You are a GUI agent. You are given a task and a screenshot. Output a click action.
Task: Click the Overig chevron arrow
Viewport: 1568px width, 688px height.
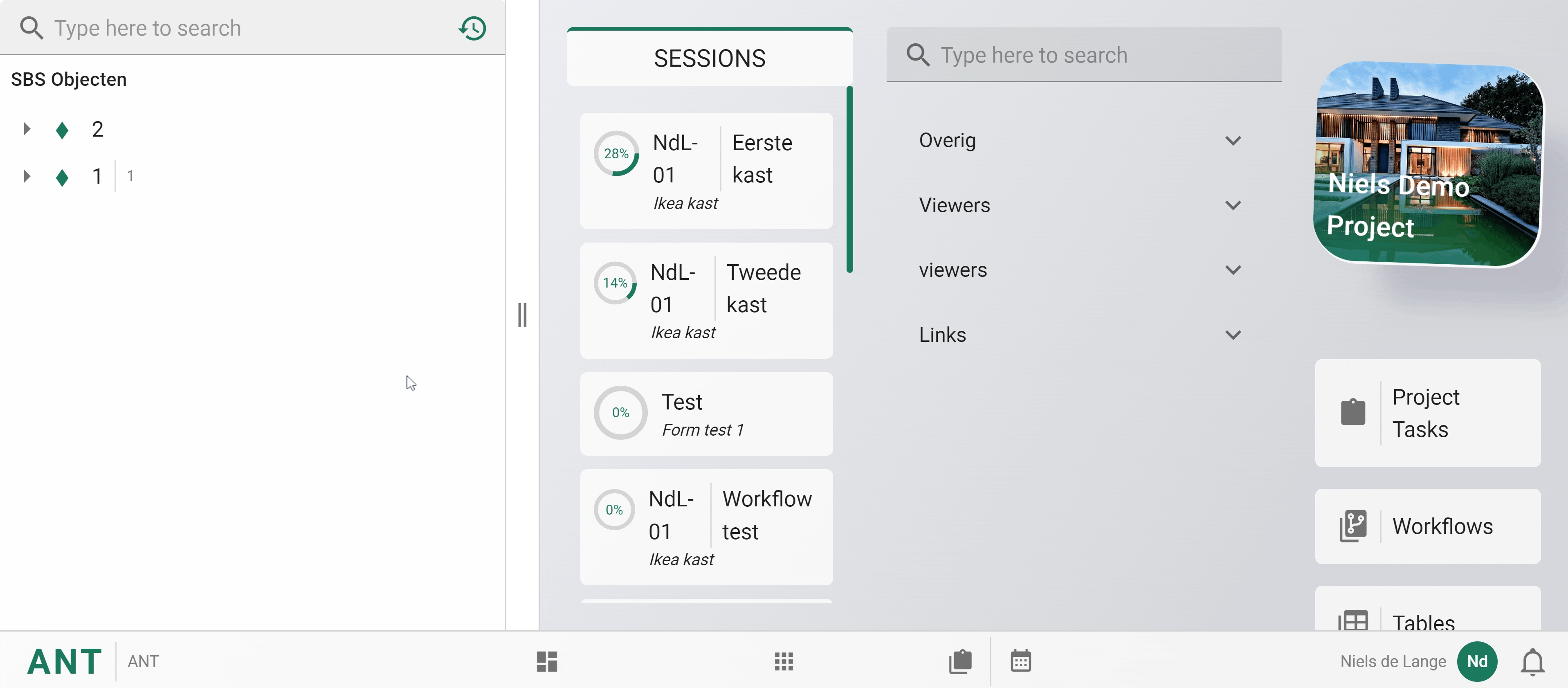1233,141
